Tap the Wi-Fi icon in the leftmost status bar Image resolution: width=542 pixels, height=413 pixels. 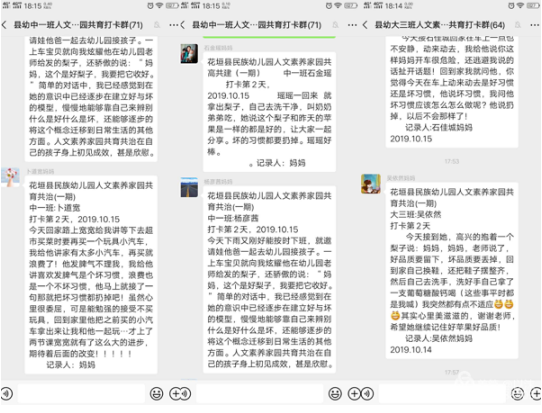[159, 6]
